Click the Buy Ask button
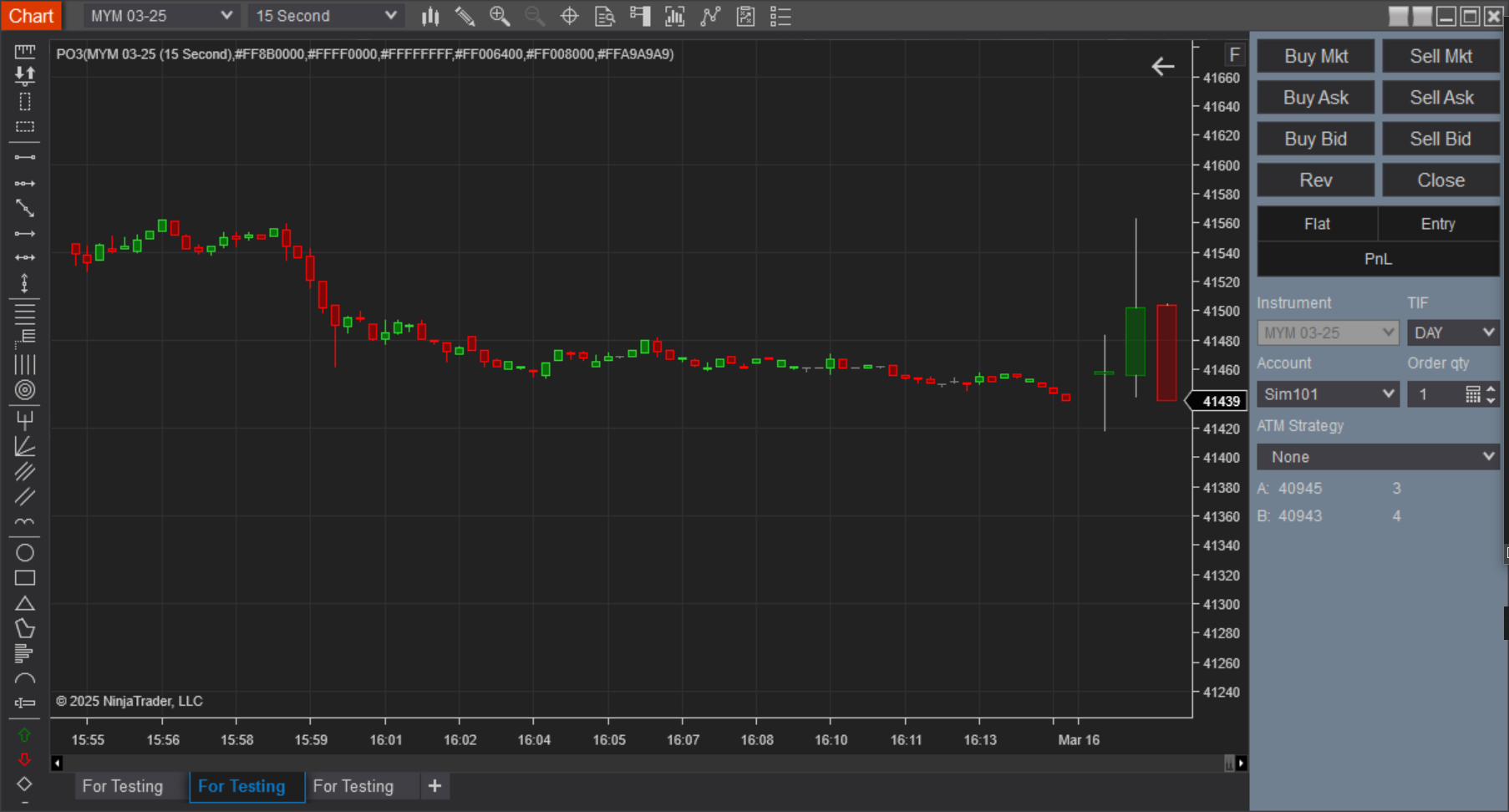Screen dimensions: 1509x812 [x=1316, y=98]
